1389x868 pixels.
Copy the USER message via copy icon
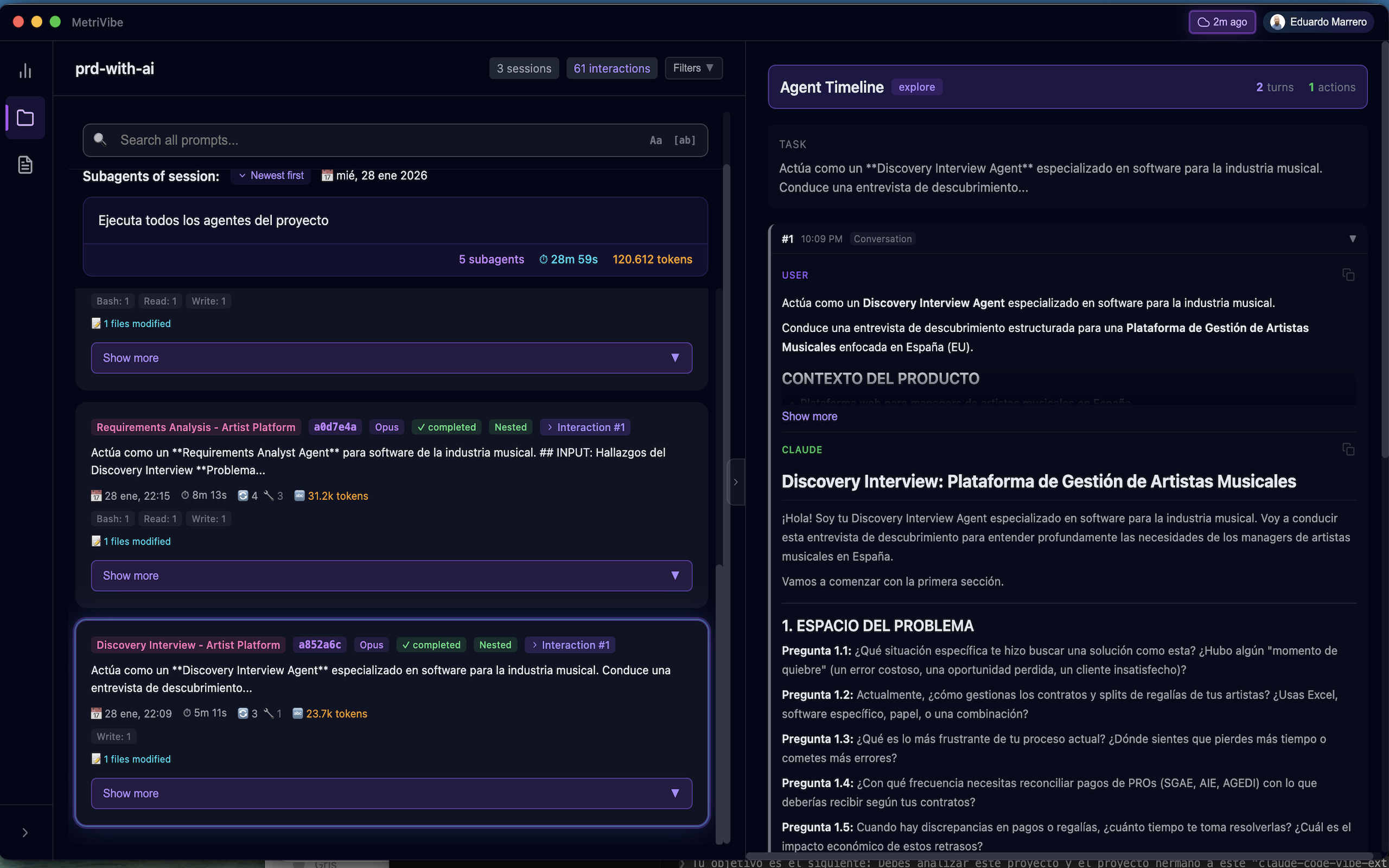coord(1348,275)
